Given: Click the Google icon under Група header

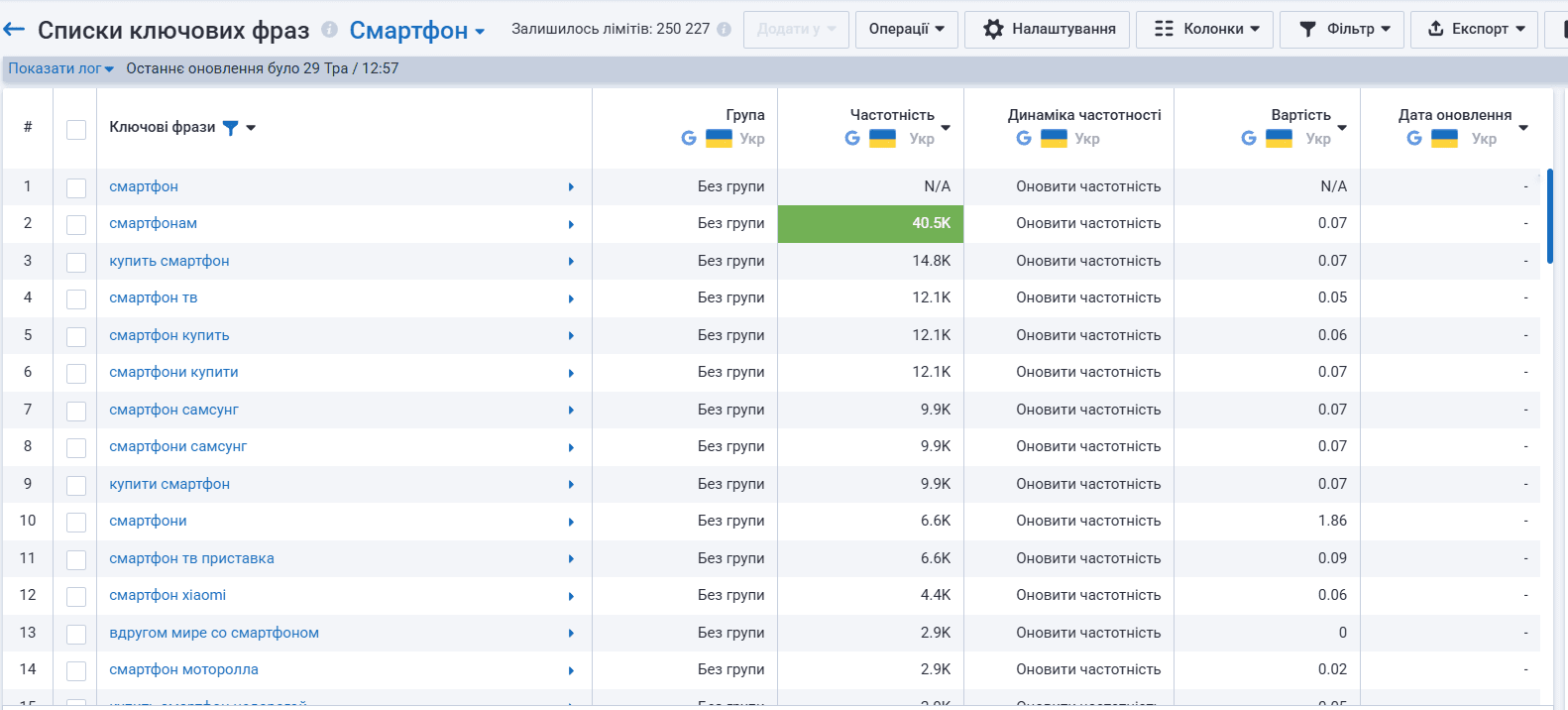Looking at the screenshot, I should pos(689,138).
